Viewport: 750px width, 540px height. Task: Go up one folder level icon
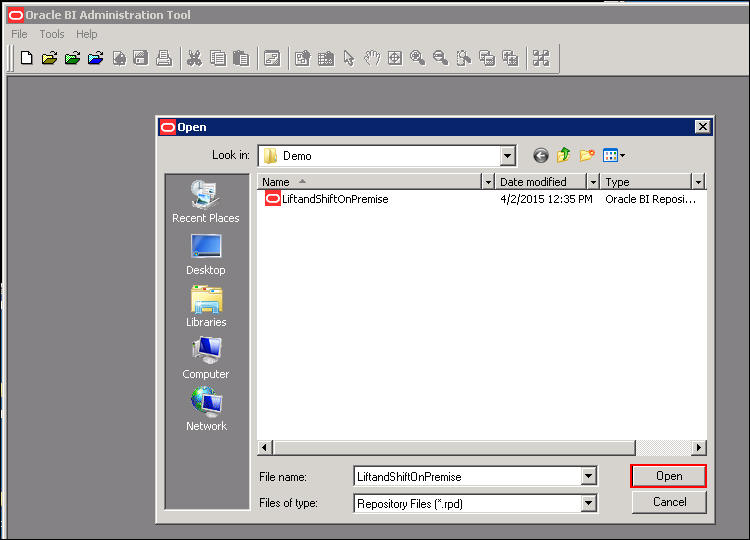[563, 155]
